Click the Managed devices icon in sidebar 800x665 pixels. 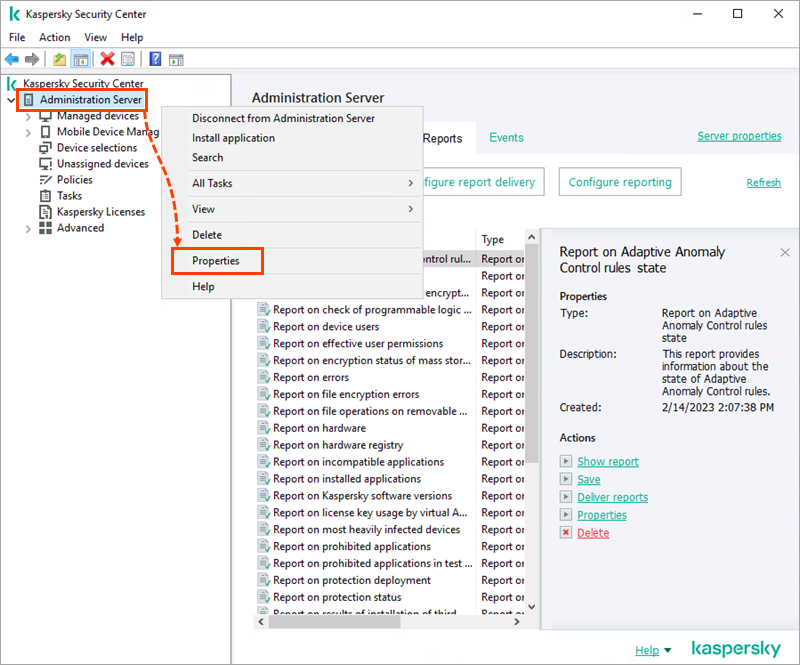44,115
